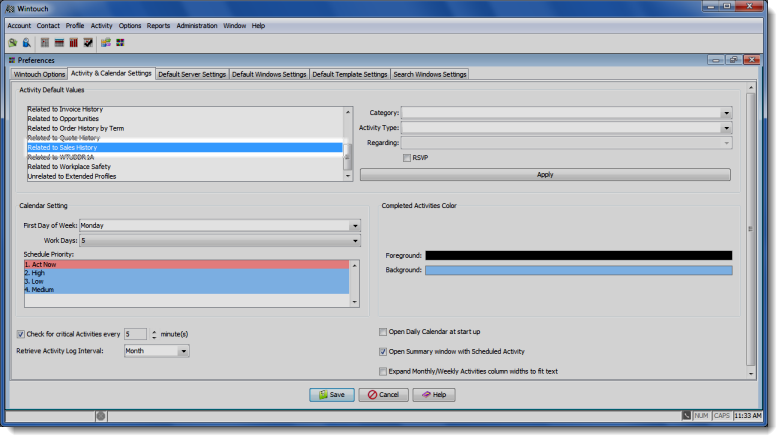Switch to Default Server Settings tab
This screenshot has width=783, height=442.
(x=192, y=74)
